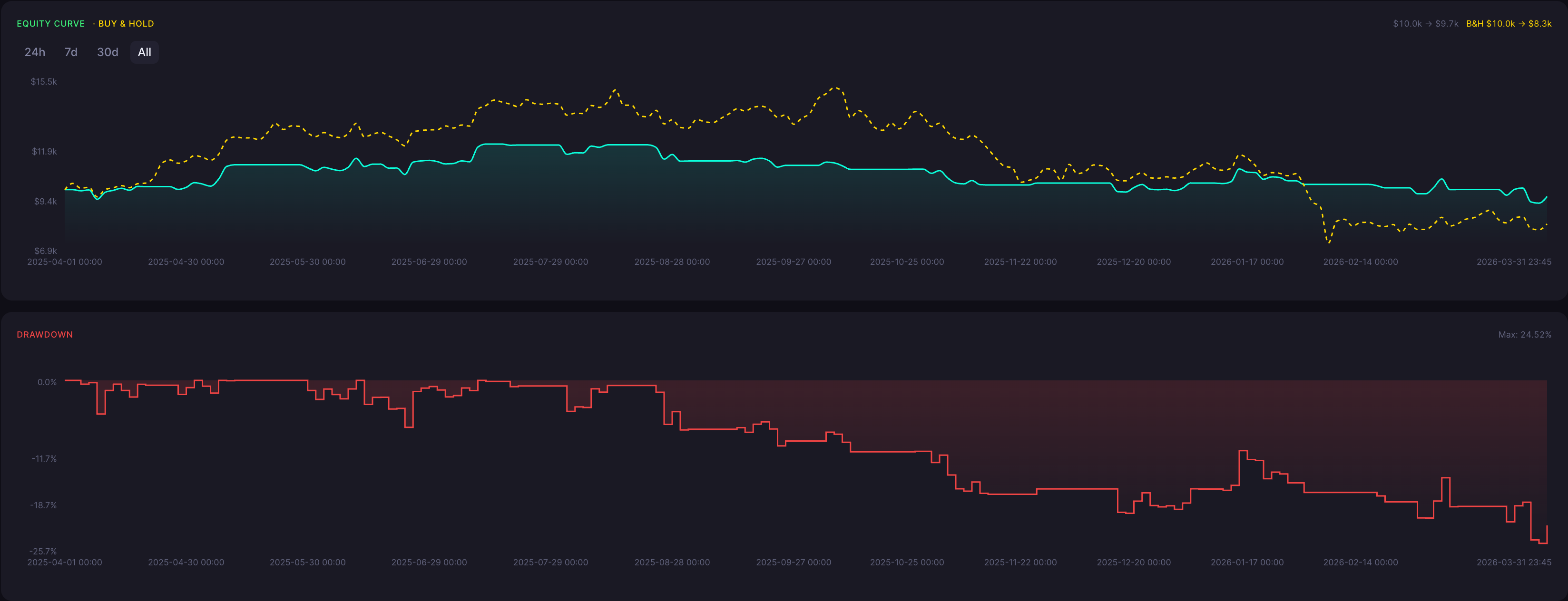Click the $10.0k → $9.7k summary text

click(x=1426, y=24)
